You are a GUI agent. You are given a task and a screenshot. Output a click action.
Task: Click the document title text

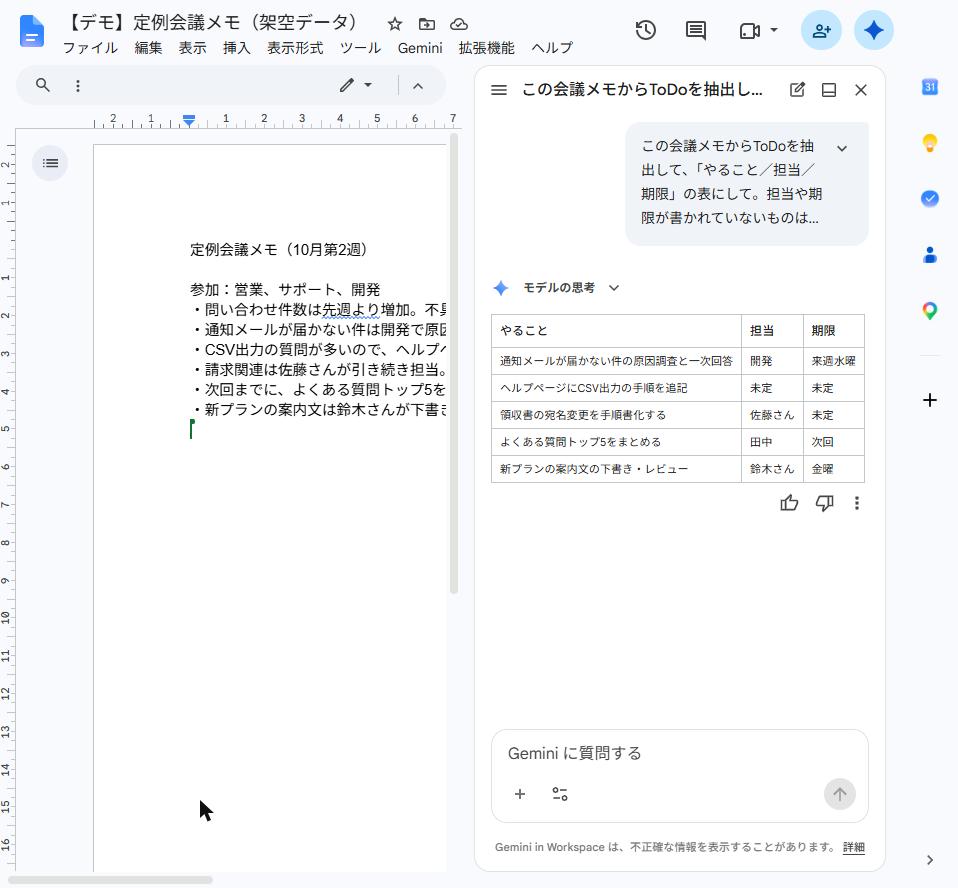click(213, 23)
